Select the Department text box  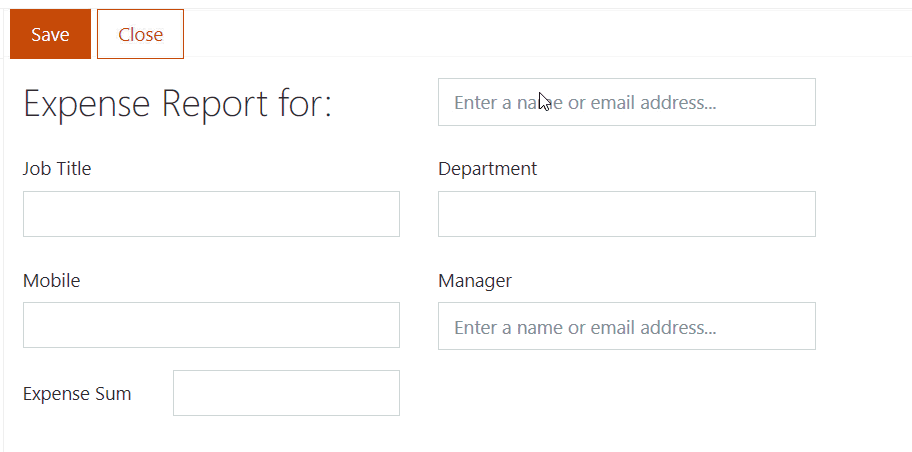pyautogui.click(x=626, y=214)
